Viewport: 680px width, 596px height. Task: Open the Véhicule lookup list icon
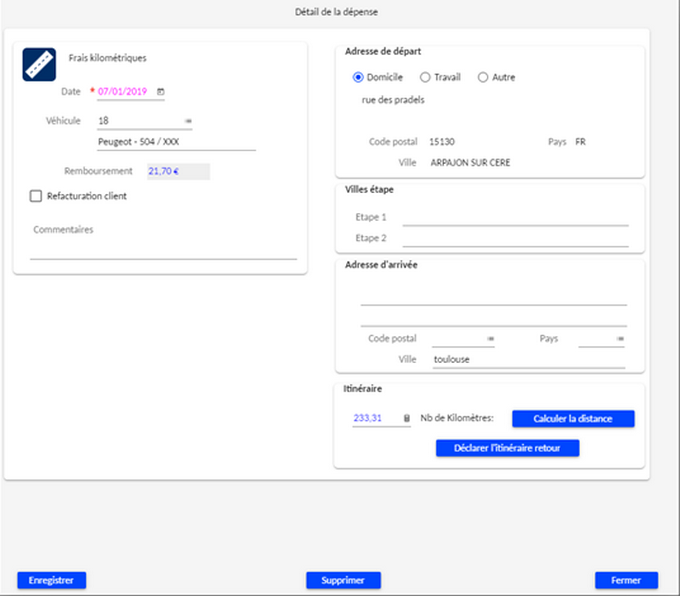click(188, 121)
